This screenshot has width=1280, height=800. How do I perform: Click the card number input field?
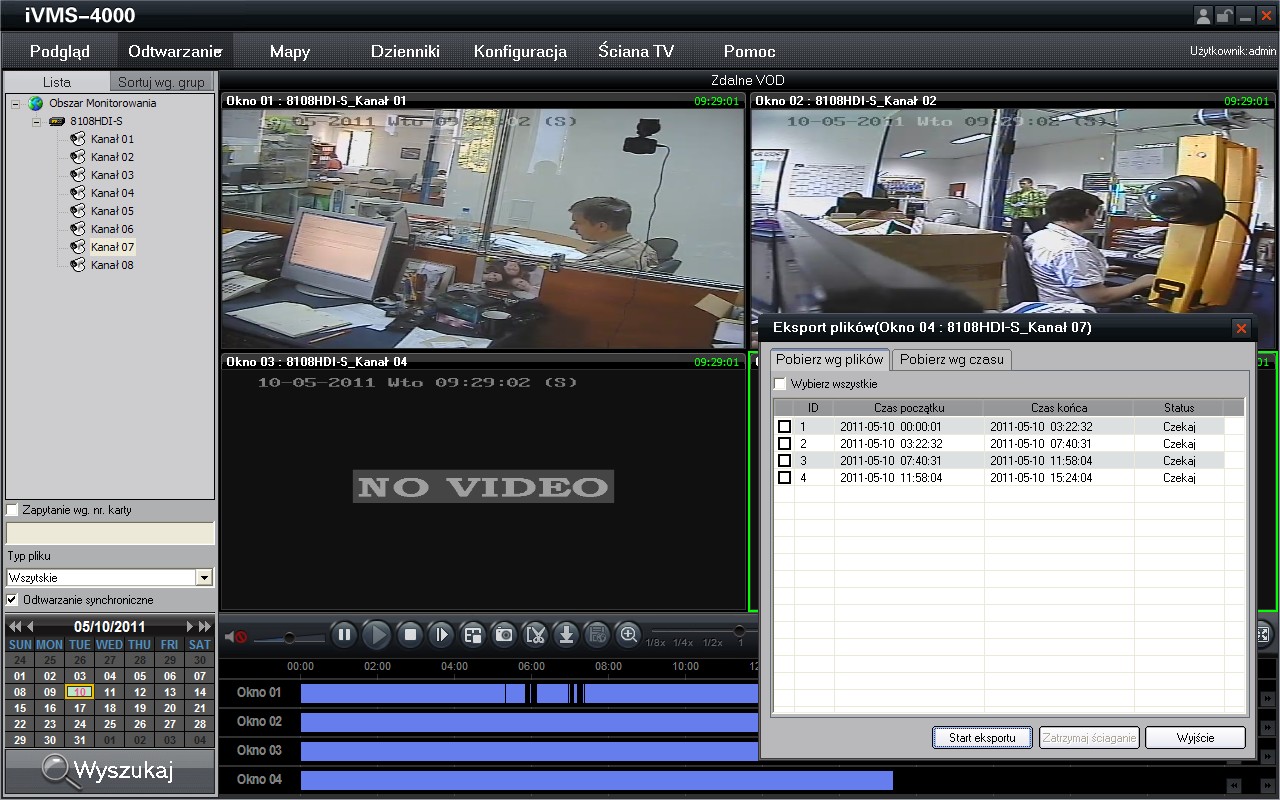coord(110,533)
